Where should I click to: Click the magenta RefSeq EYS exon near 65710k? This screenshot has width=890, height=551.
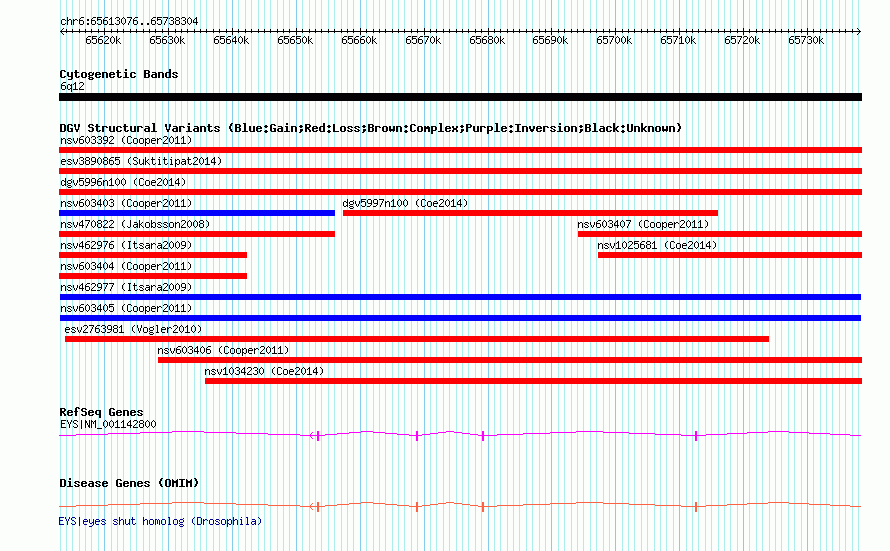coord(696,436)
